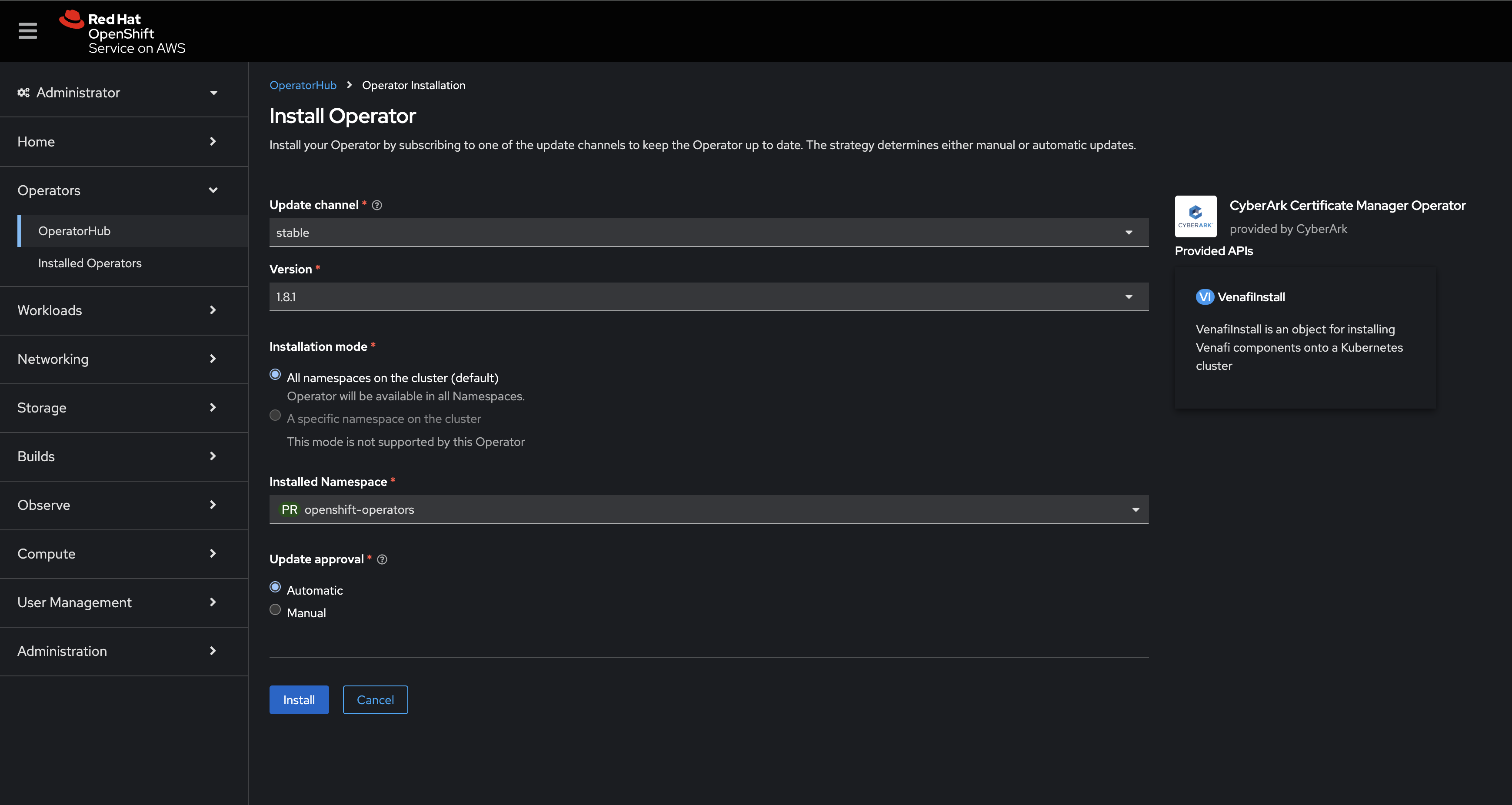Image resolution: width=1512 pixels, height=805 pixels.
Task: Expand the Compute navigation section
Action: [x=124, y=554]
